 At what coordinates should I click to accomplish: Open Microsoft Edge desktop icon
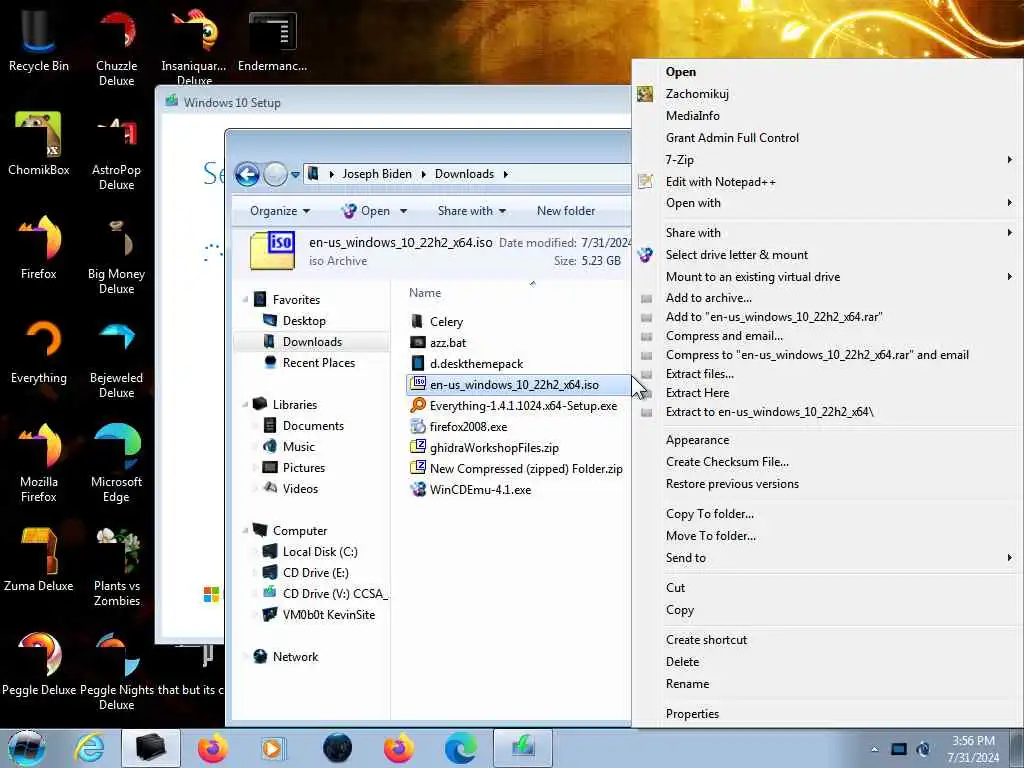[116, 462]
